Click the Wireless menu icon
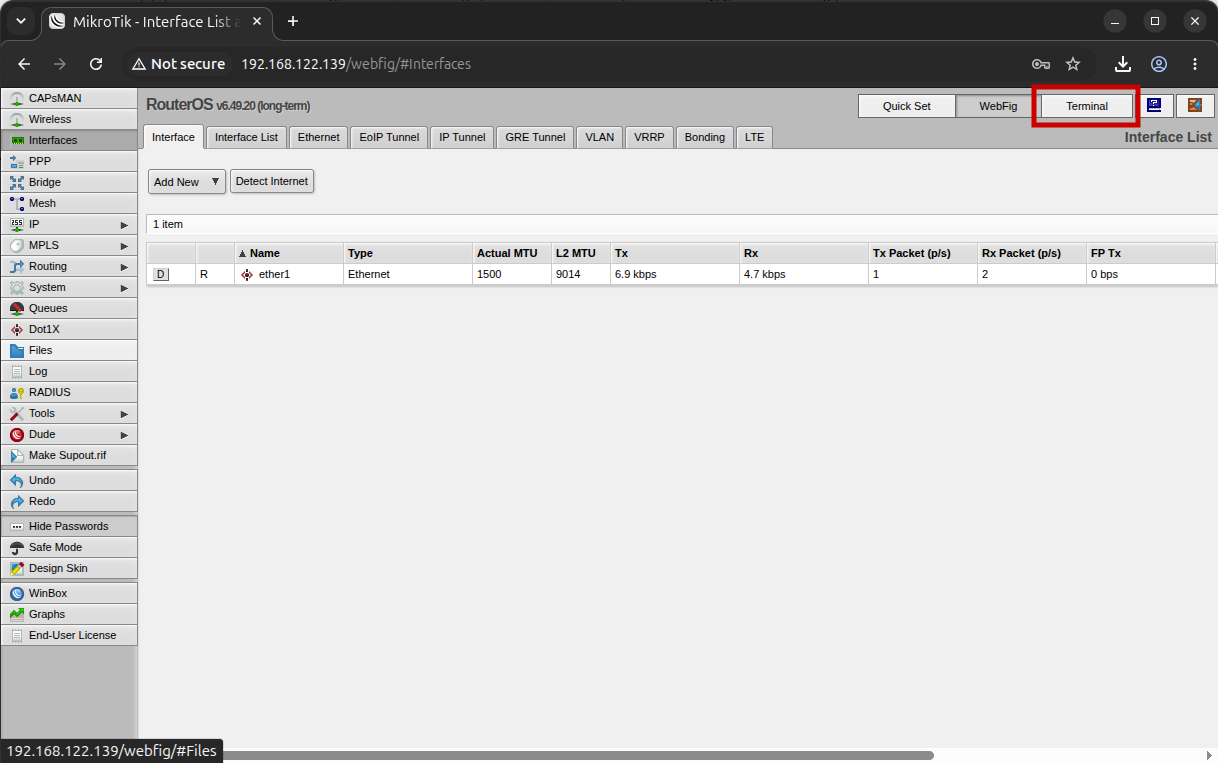This screenshot has width=1218, height=763. coord(17,119)
